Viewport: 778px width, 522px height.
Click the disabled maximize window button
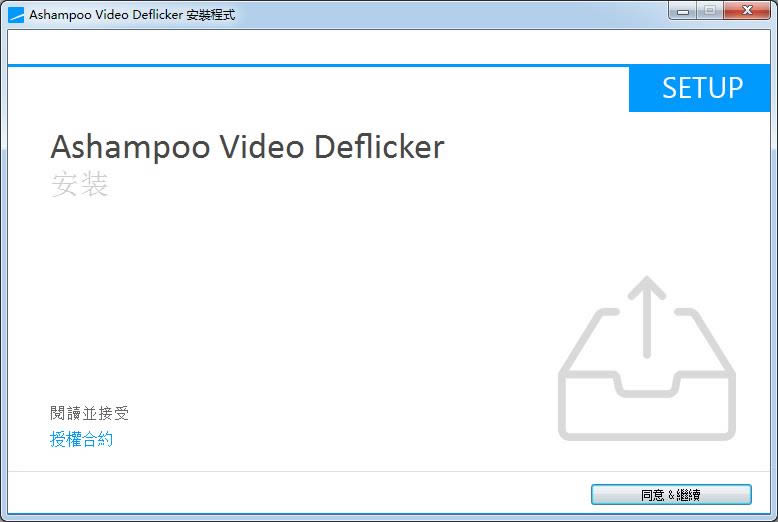pyautogui.click(x=710, y=11)
